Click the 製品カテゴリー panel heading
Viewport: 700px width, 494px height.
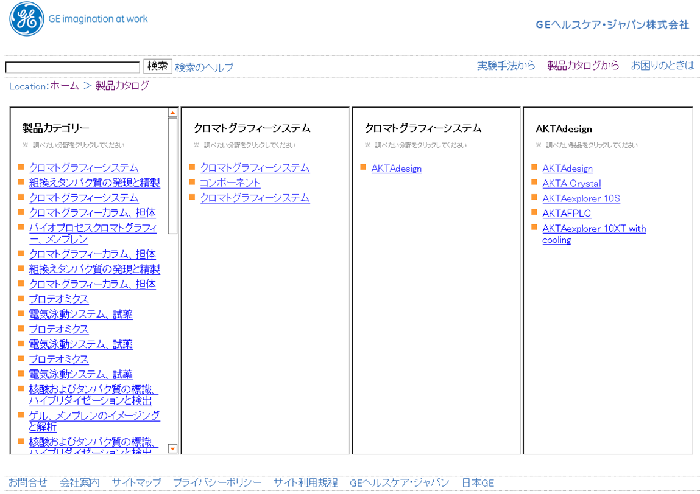click(56, 129)
